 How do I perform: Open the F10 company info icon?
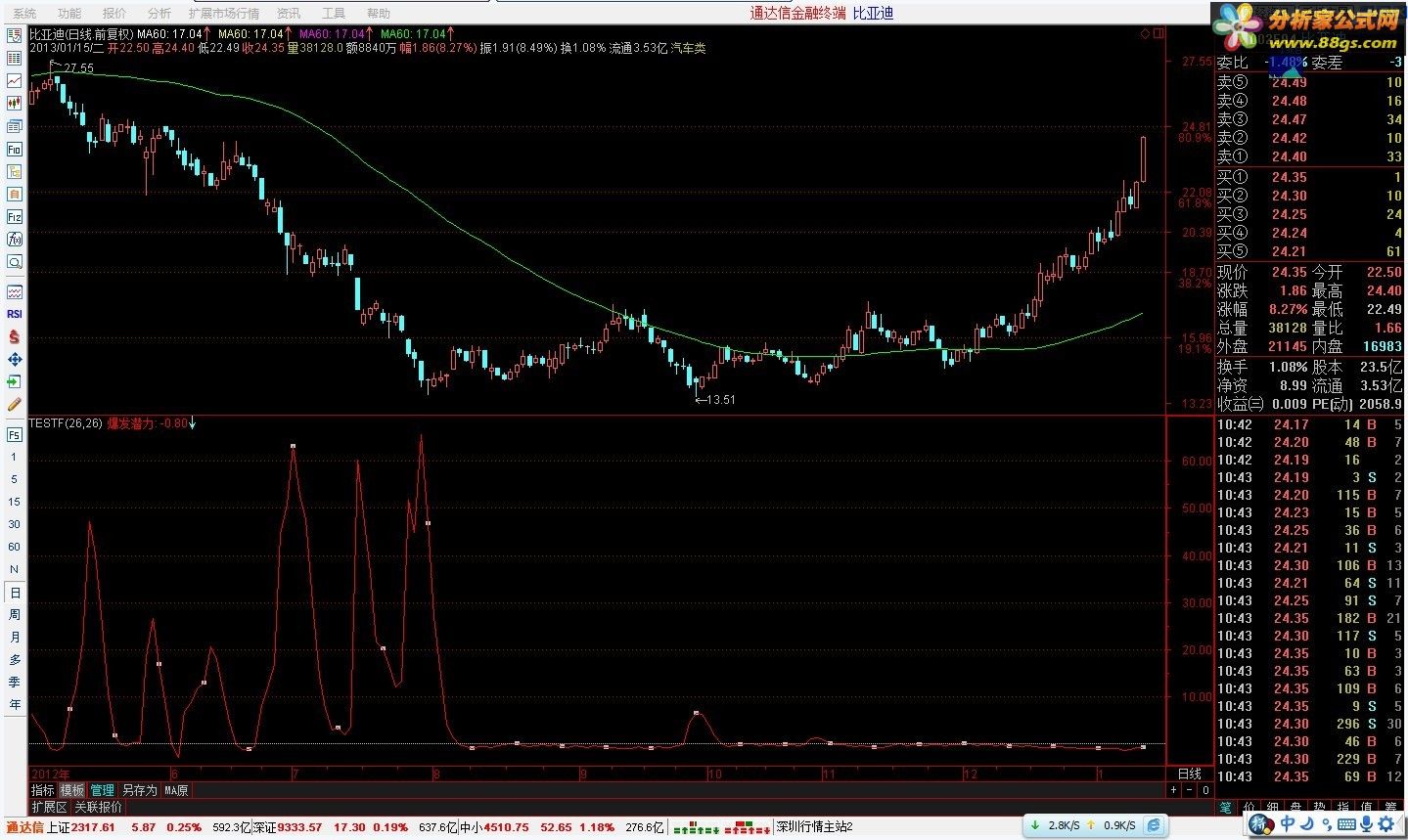tap(15, 149)
